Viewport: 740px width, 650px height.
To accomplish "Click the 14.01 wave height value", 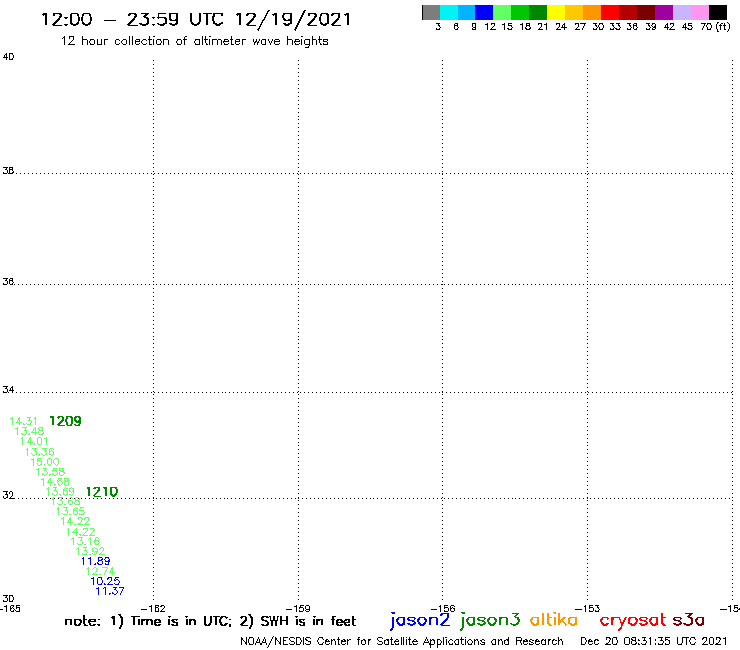I will click(34, 441).
